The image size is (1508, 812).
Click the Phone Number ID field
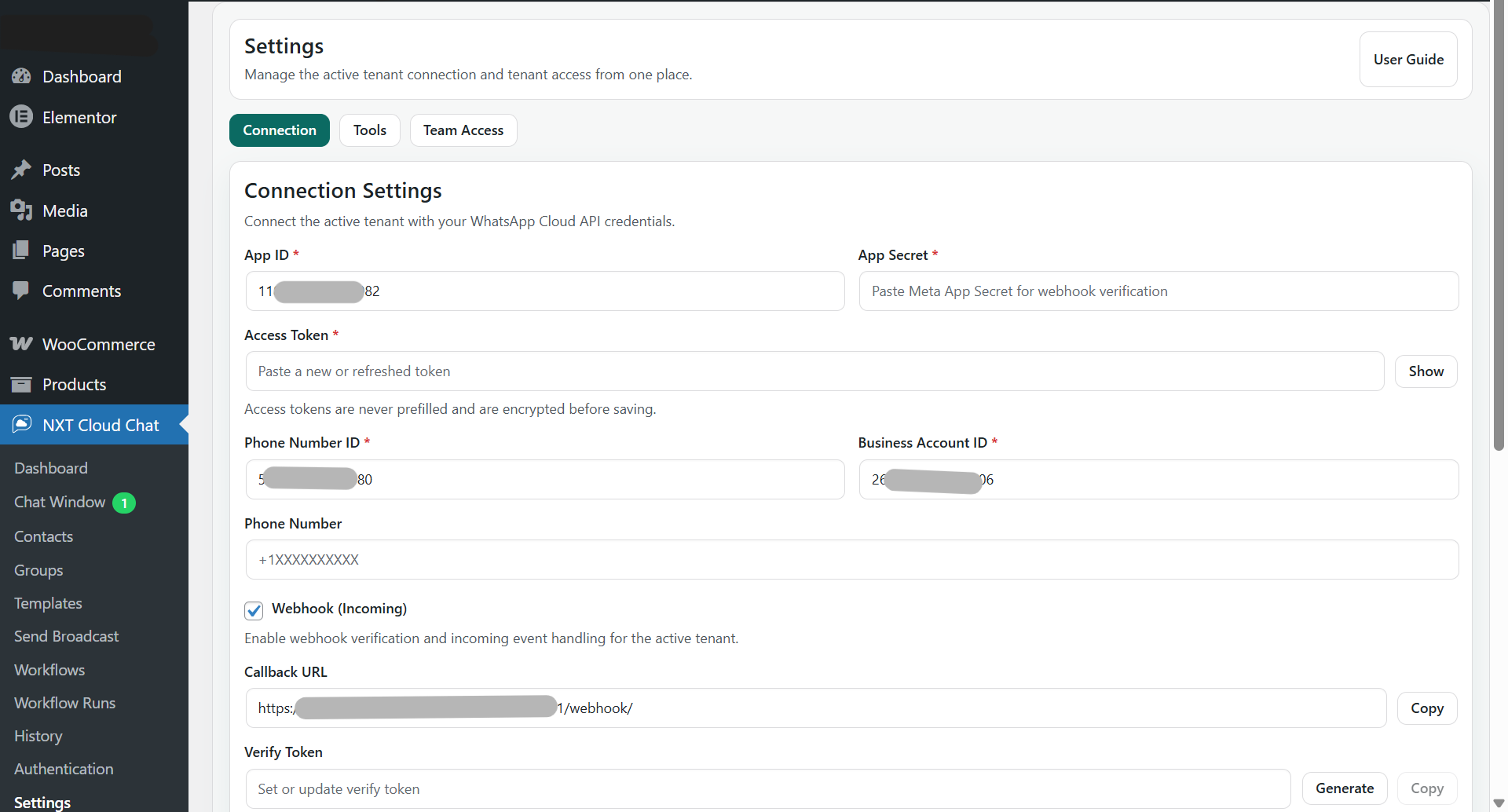pyautogui.click(x=545, y=479)
